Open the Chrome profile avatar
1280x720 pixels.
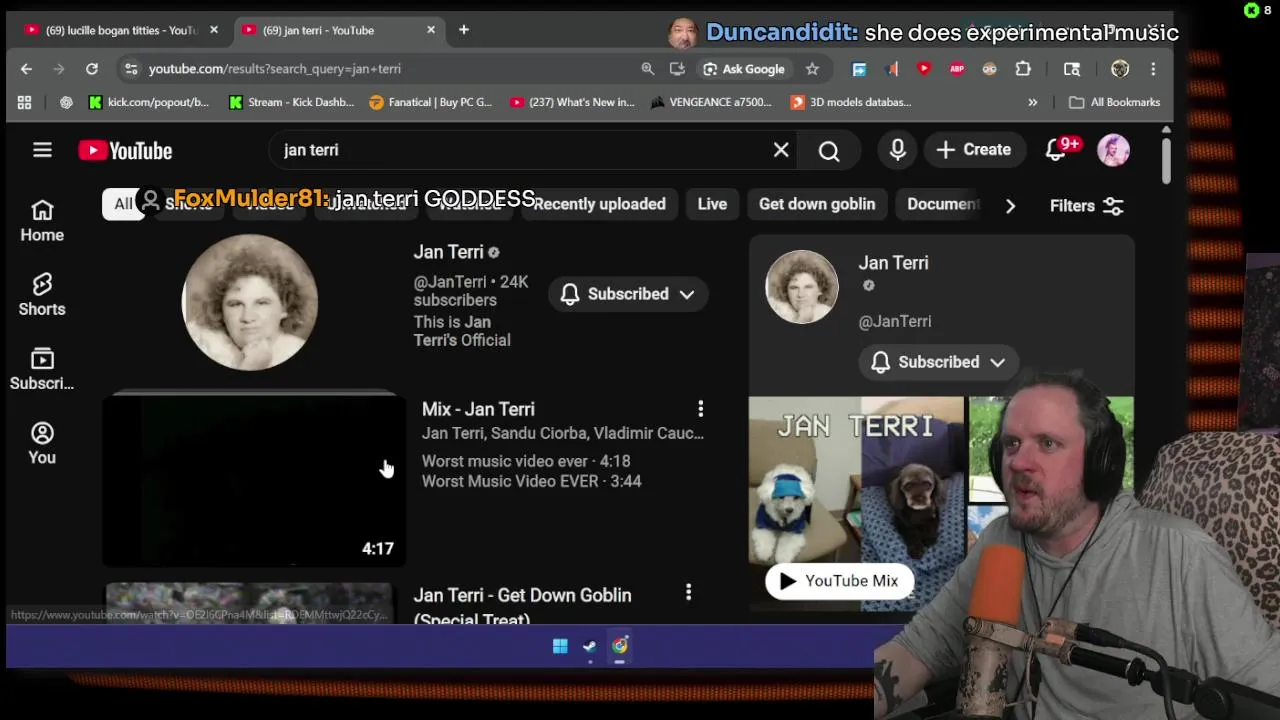(x=1120, y=69)
